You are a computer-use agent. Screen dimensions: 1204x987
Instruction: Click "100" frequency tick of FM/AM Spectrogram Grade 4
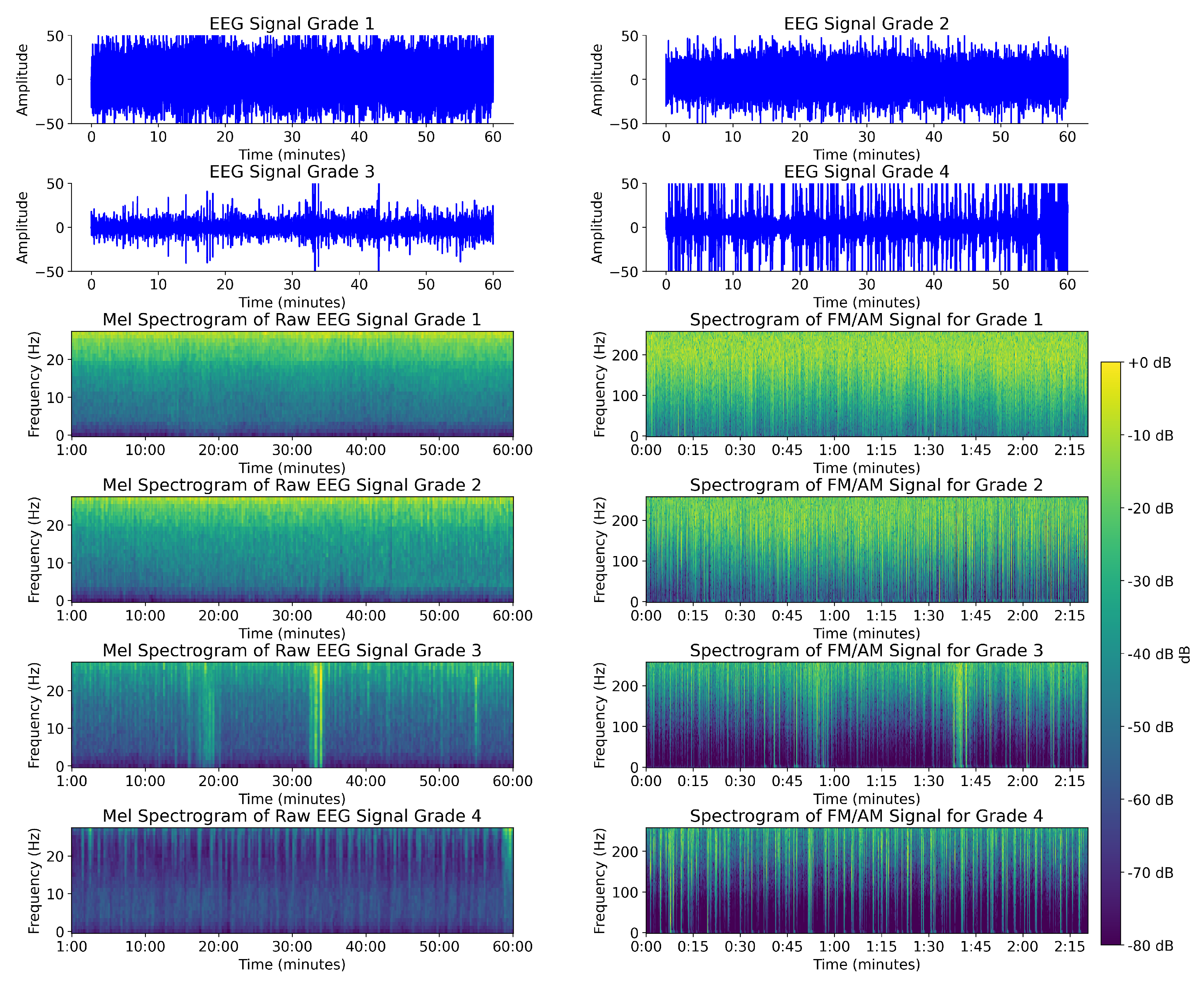pos(625,892)
